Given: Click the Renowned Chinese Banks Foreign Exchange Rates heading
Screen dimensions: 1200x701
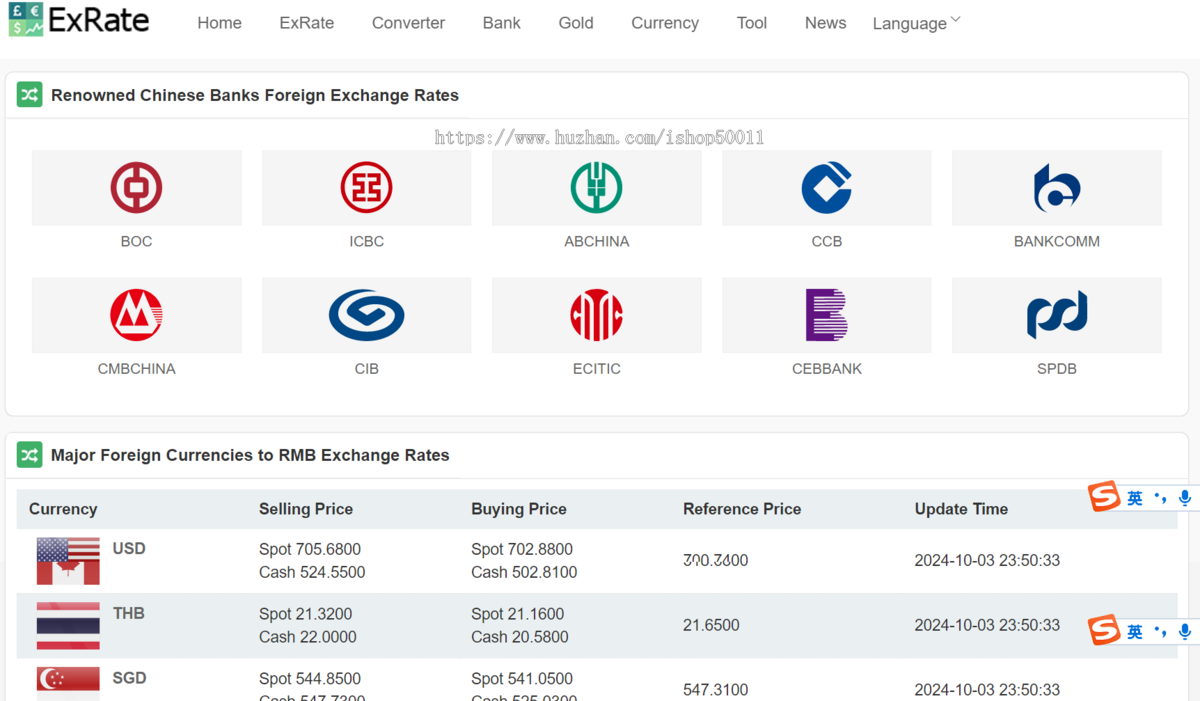Looking at the screenshot, I should [x=255, y=95].
